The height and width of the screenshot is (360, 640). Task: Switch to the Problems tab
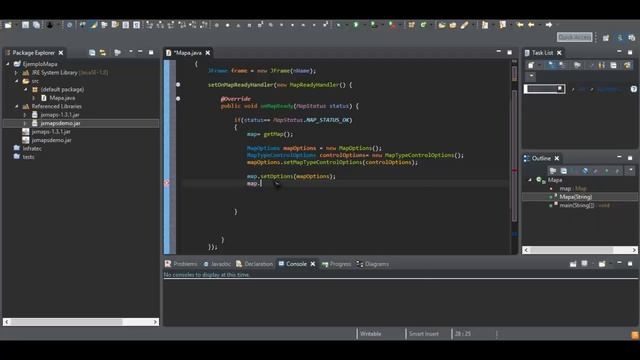181,264
